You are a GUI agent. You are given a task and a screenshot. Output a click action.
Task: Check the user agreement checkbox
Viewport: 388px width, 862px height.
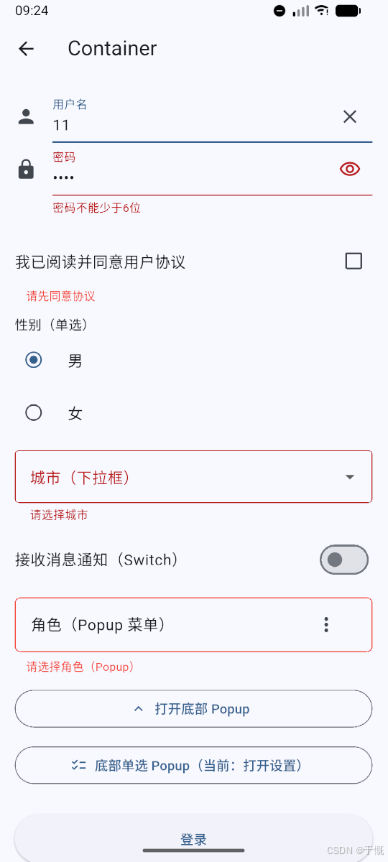click(x=353, y=261)
